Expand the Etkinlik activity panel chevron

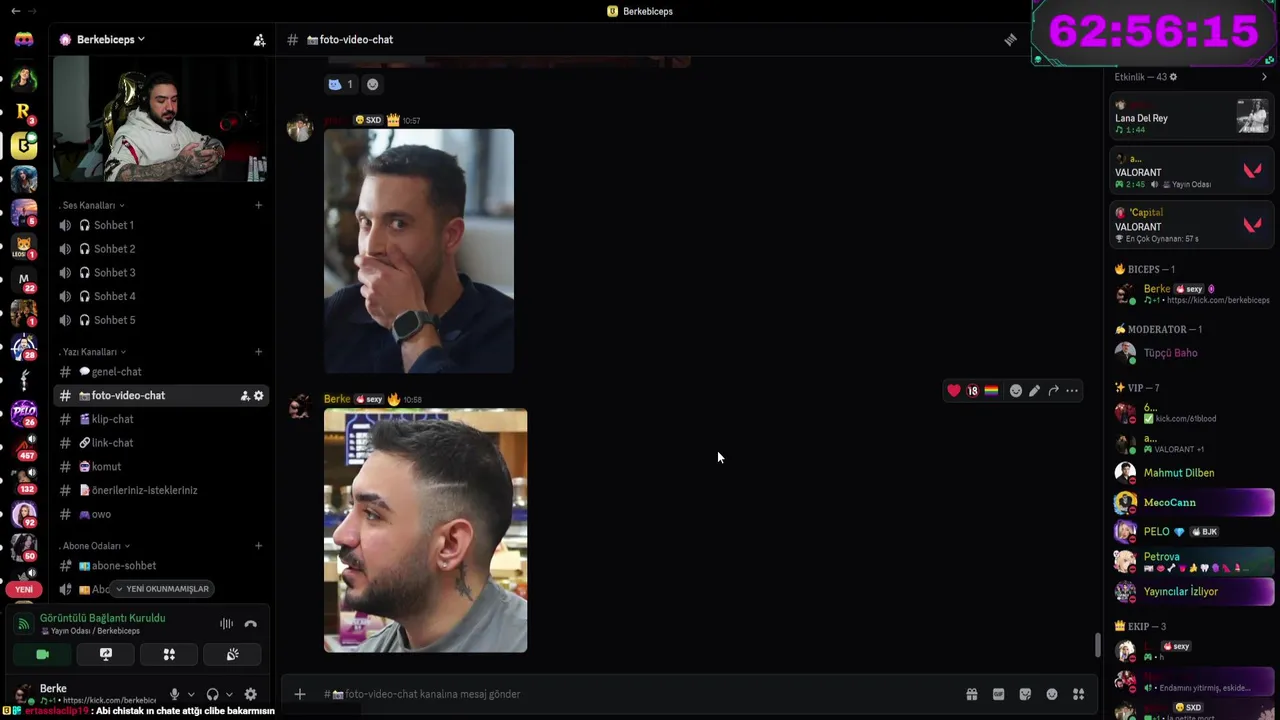pos(1264,77)
